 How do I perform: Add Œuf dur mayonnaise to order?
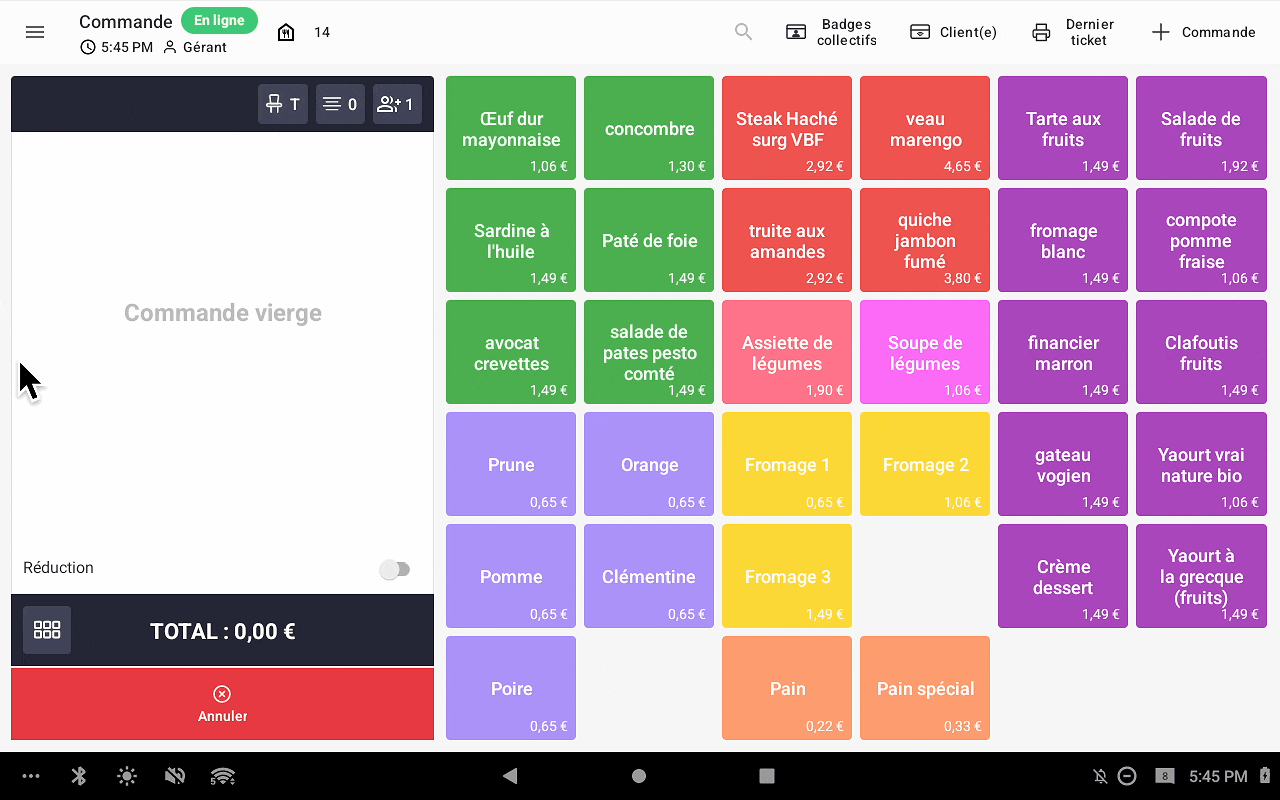[511, 128]
